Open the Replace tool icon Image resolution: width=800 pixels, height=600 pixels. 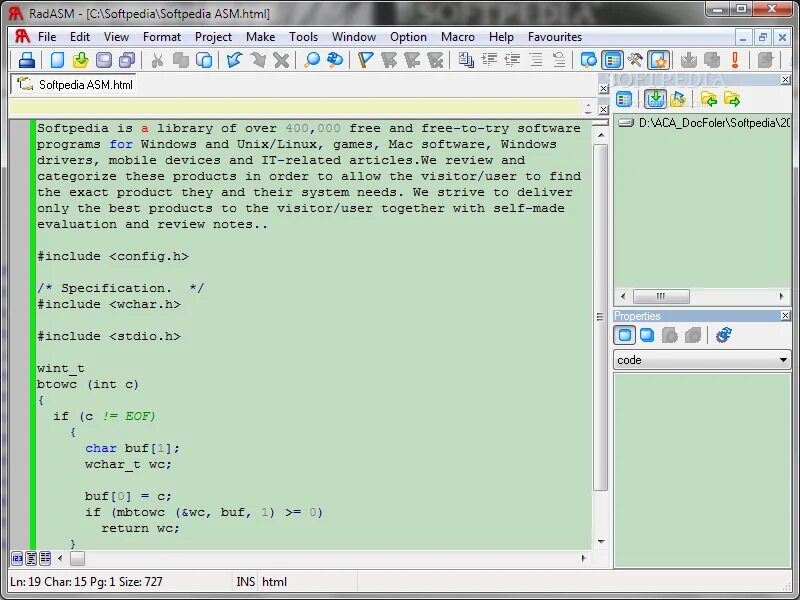[335, 60]
